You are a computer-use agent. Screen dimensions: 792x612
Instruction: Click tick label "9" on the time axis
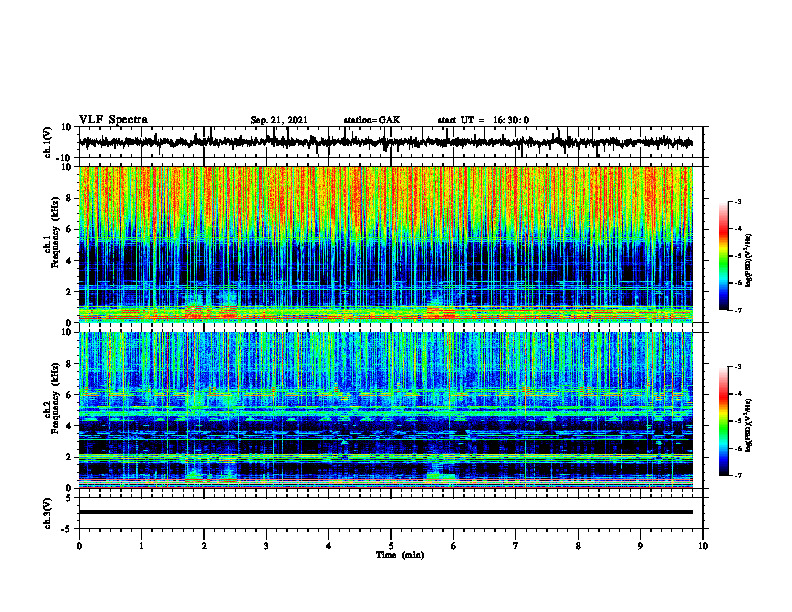(x=640, y=546)
